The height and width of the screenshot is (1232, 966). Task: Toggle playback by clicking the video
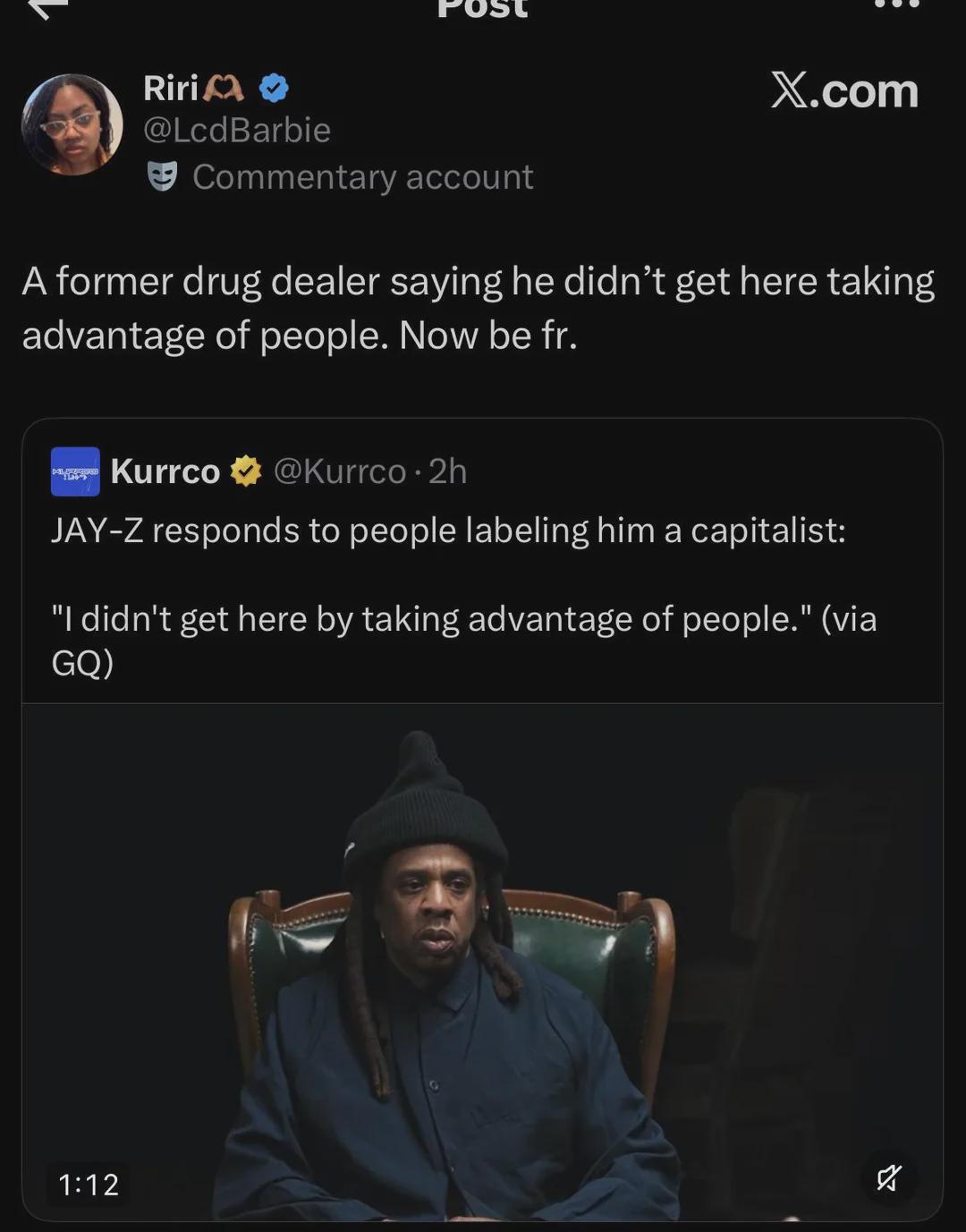[x=483, y=966]
